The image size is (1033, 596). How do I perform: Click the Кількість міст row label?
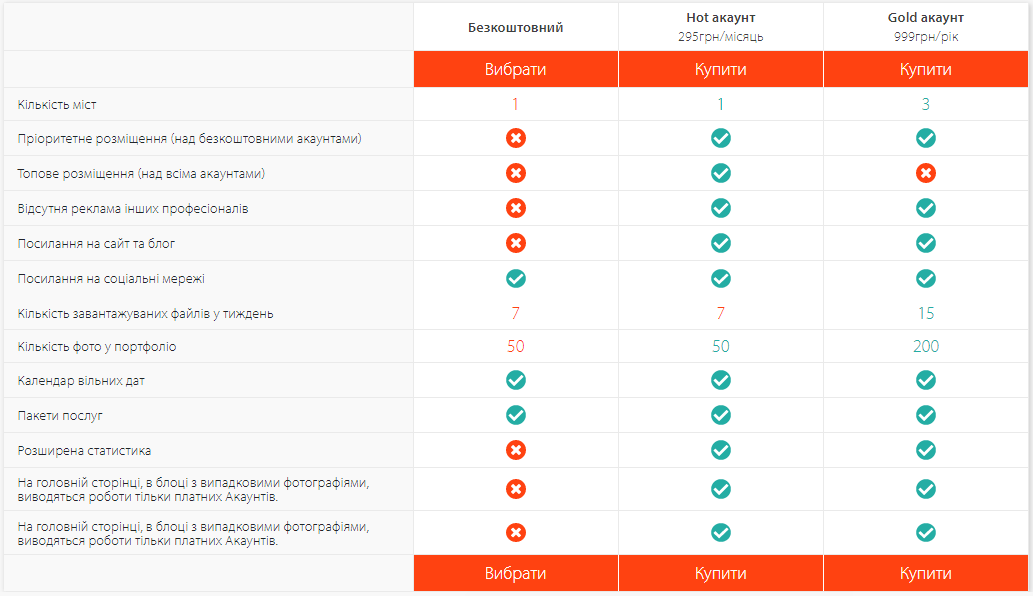[x=57, y=105]
